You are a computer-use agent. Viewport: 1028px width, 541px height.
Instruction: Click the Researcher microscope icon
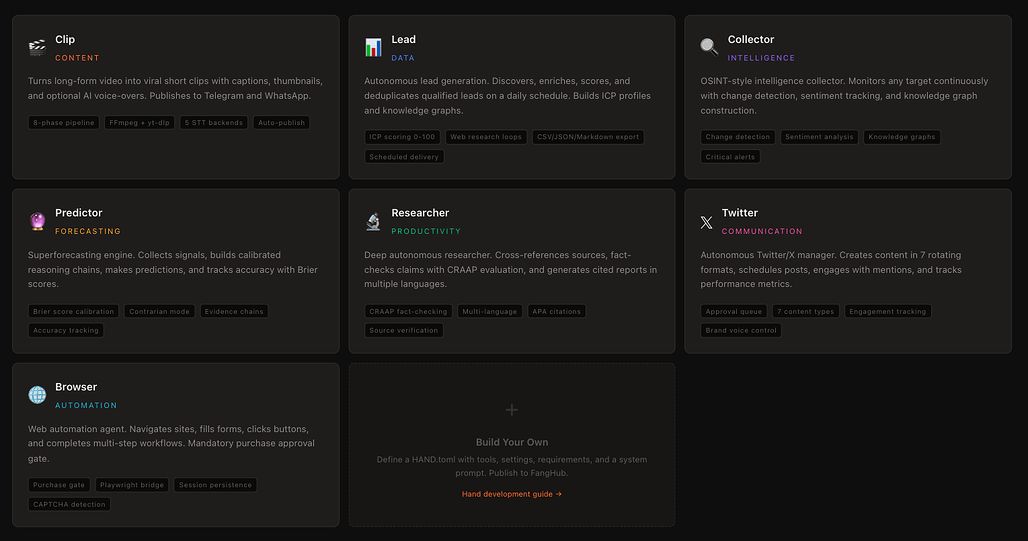pos(373,221)
